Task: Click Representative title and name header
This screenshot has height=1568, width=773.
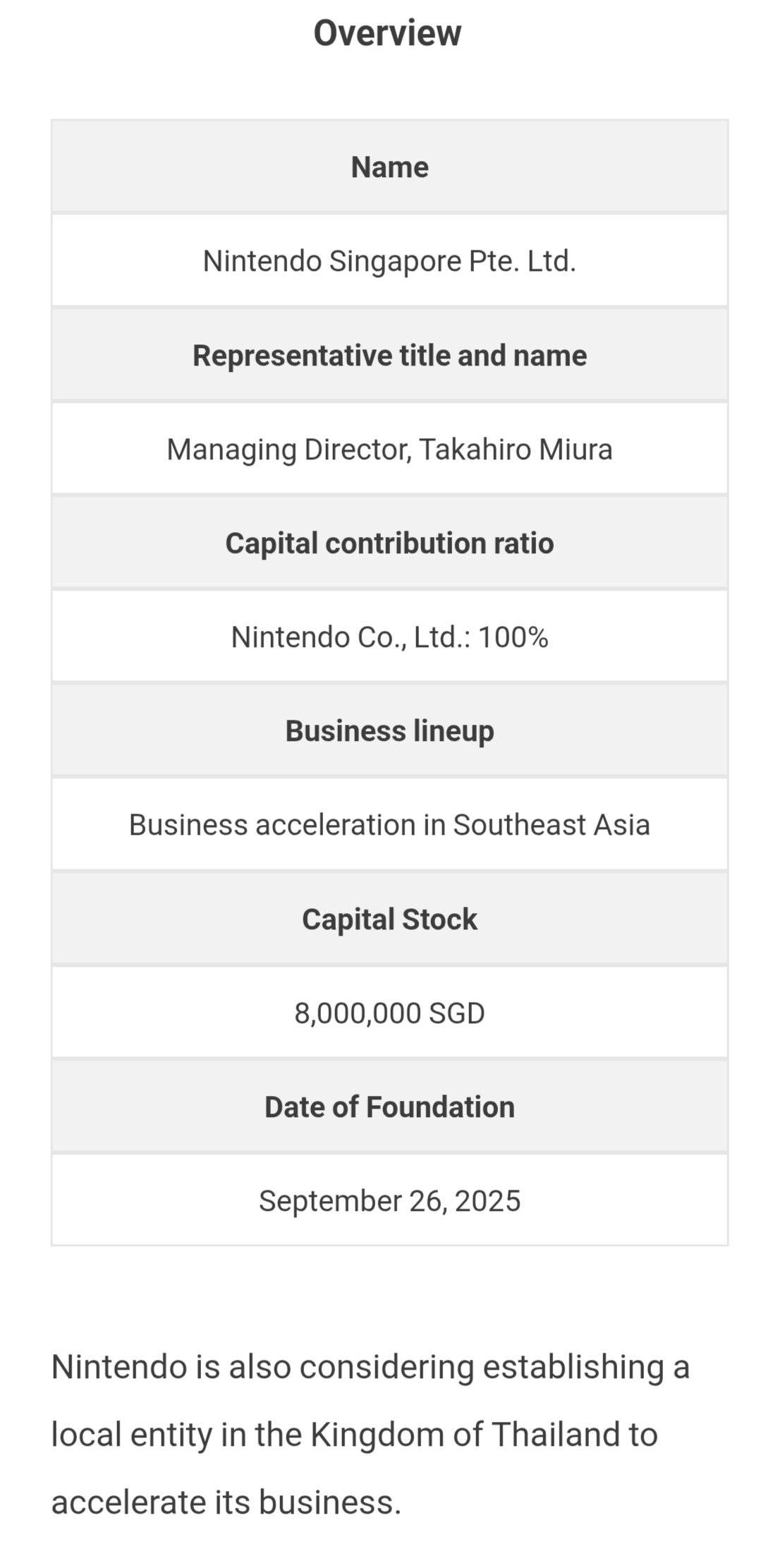Action: (389, 355)
